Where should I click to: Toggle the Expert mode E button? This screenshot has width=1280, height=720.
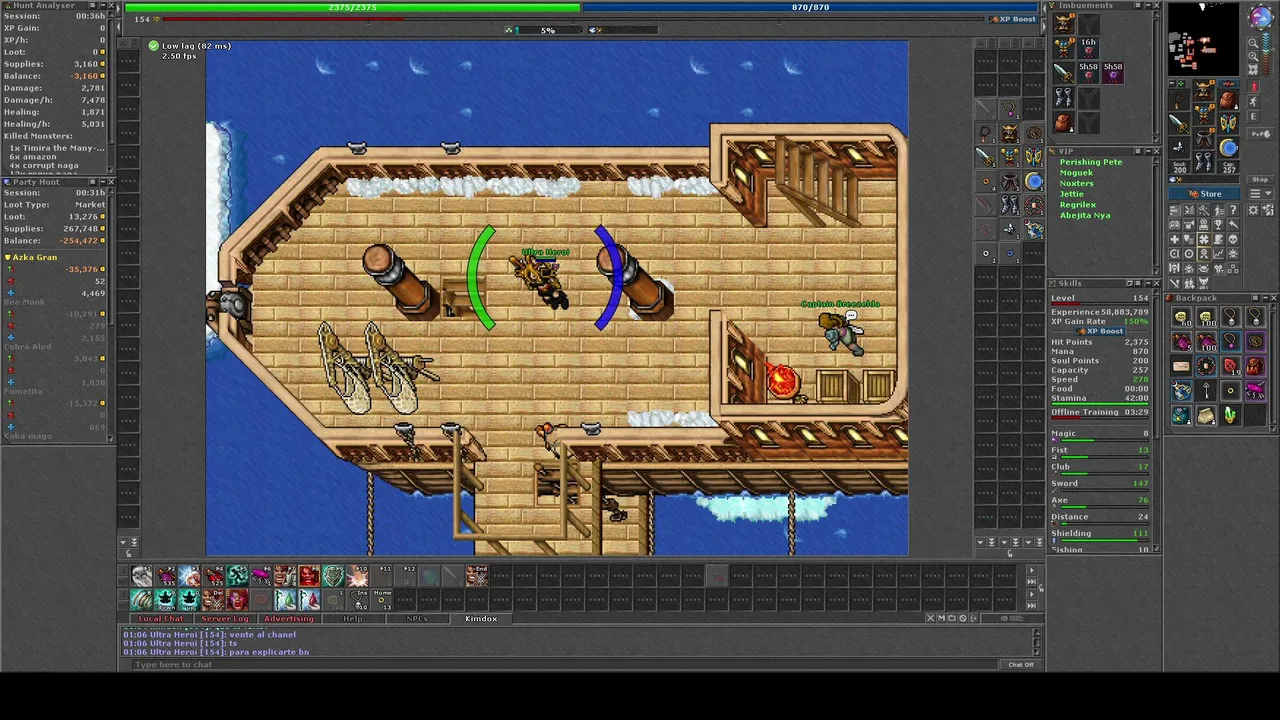pyautogui.click(x=1254, y=117)
